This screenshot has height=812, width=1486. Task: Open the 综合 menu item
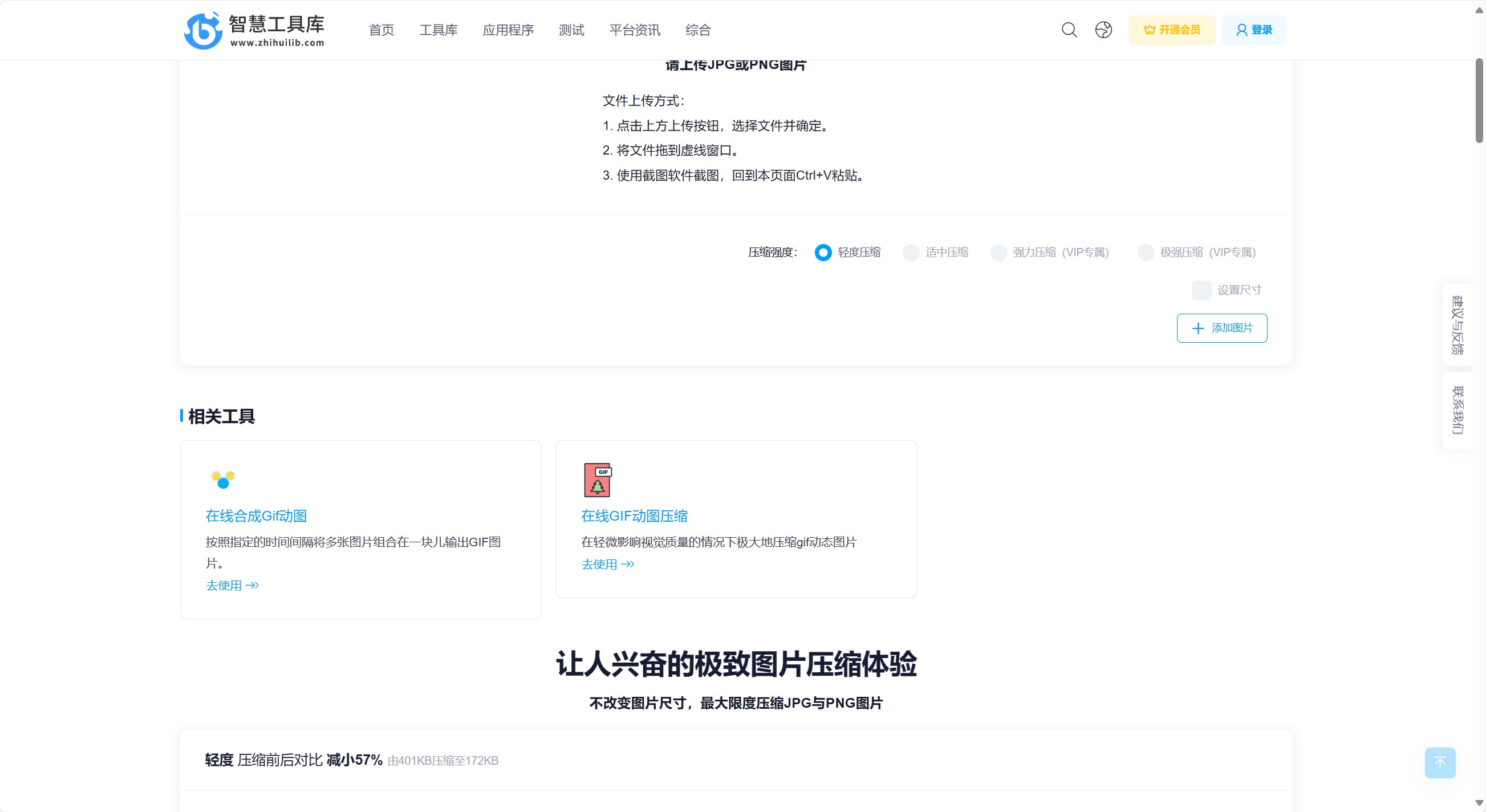(698, 30)
